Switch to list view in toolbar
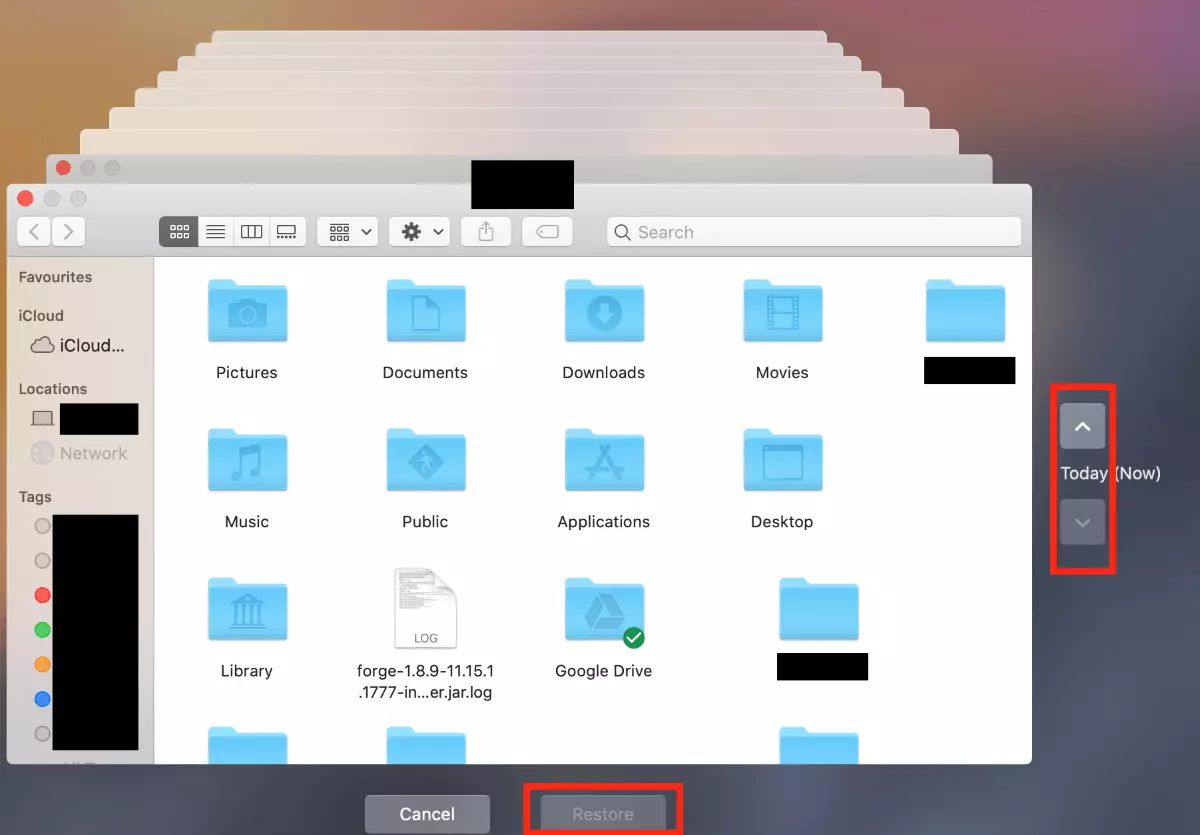Viewport: 1200px width, 835px height. click(215, 232)
